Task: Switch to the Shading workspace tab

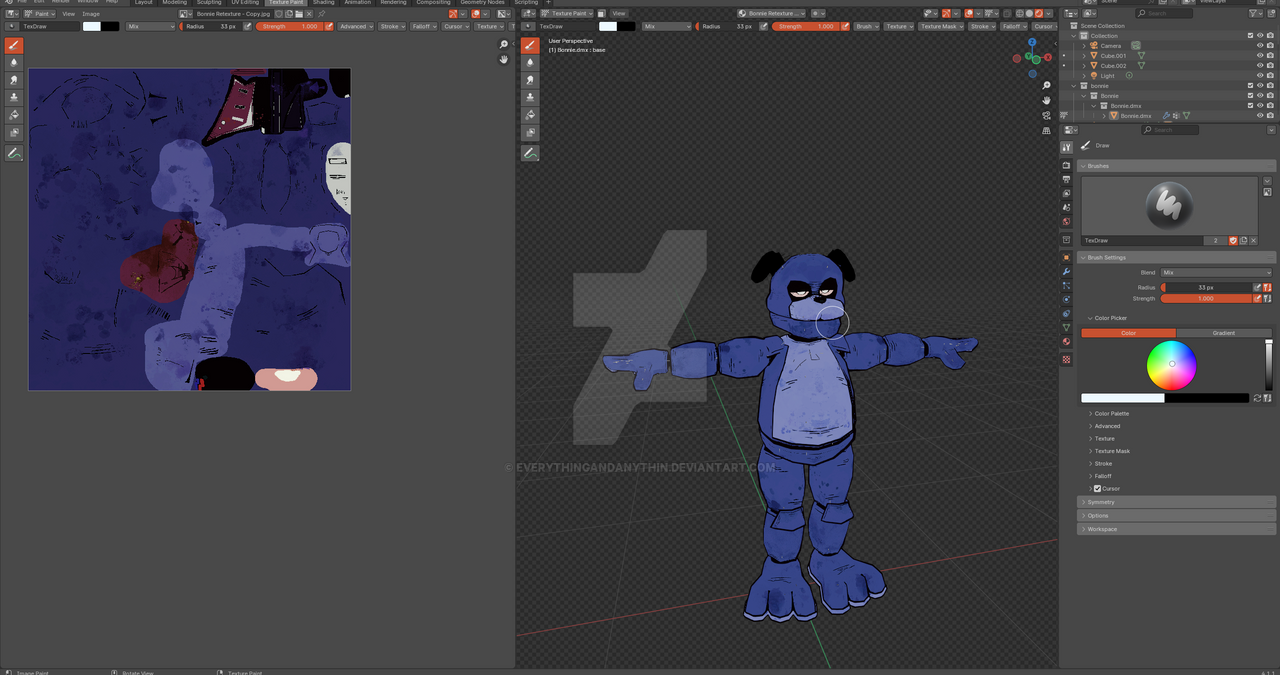Action: point(323,3)
